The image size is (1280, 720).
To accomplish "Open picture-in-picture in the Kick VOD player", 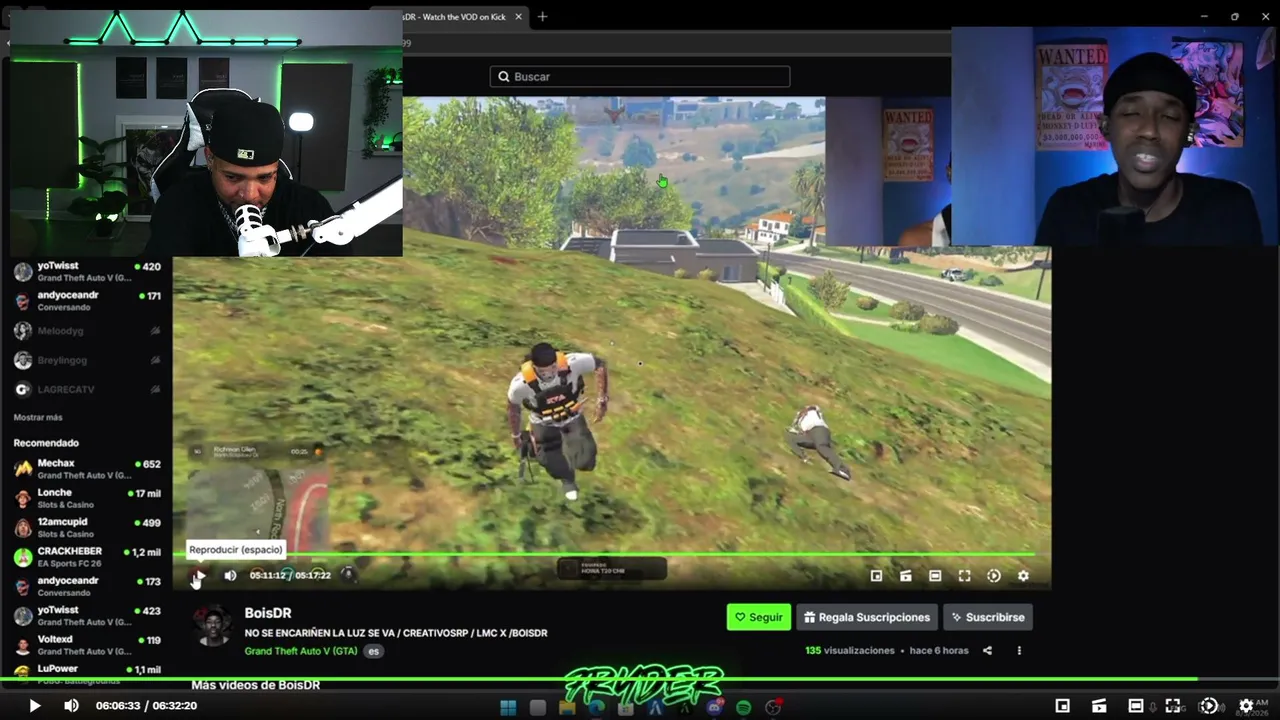I will [x=876, y=576].
